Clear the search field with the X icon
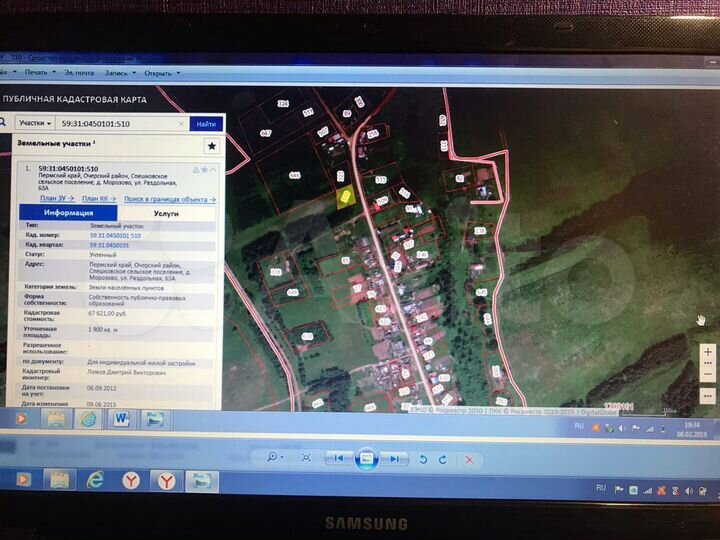 [181, 124]
